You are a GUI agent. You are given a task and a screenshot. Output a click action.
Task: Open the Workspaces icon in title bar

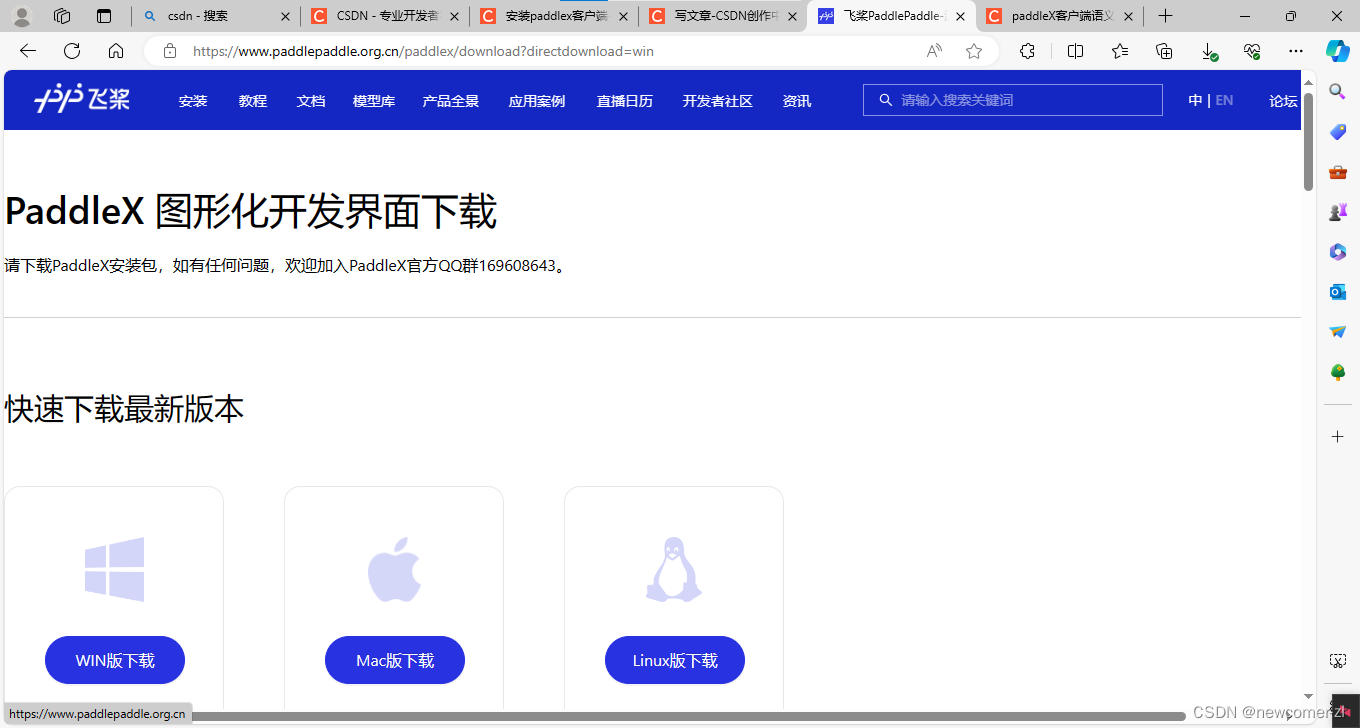click(x=62, y=16)
